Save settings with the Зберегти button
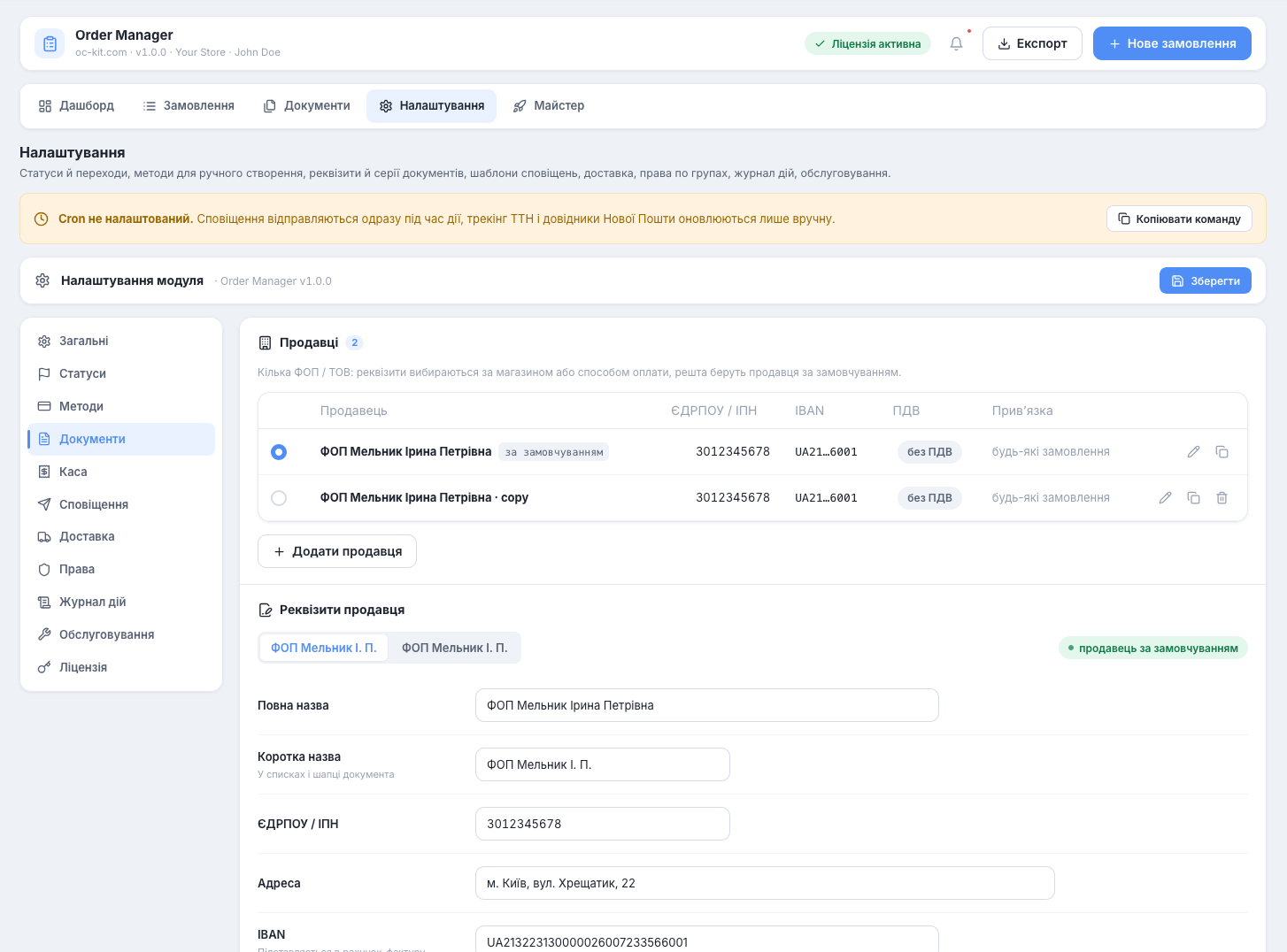 tap(1206, 280)
